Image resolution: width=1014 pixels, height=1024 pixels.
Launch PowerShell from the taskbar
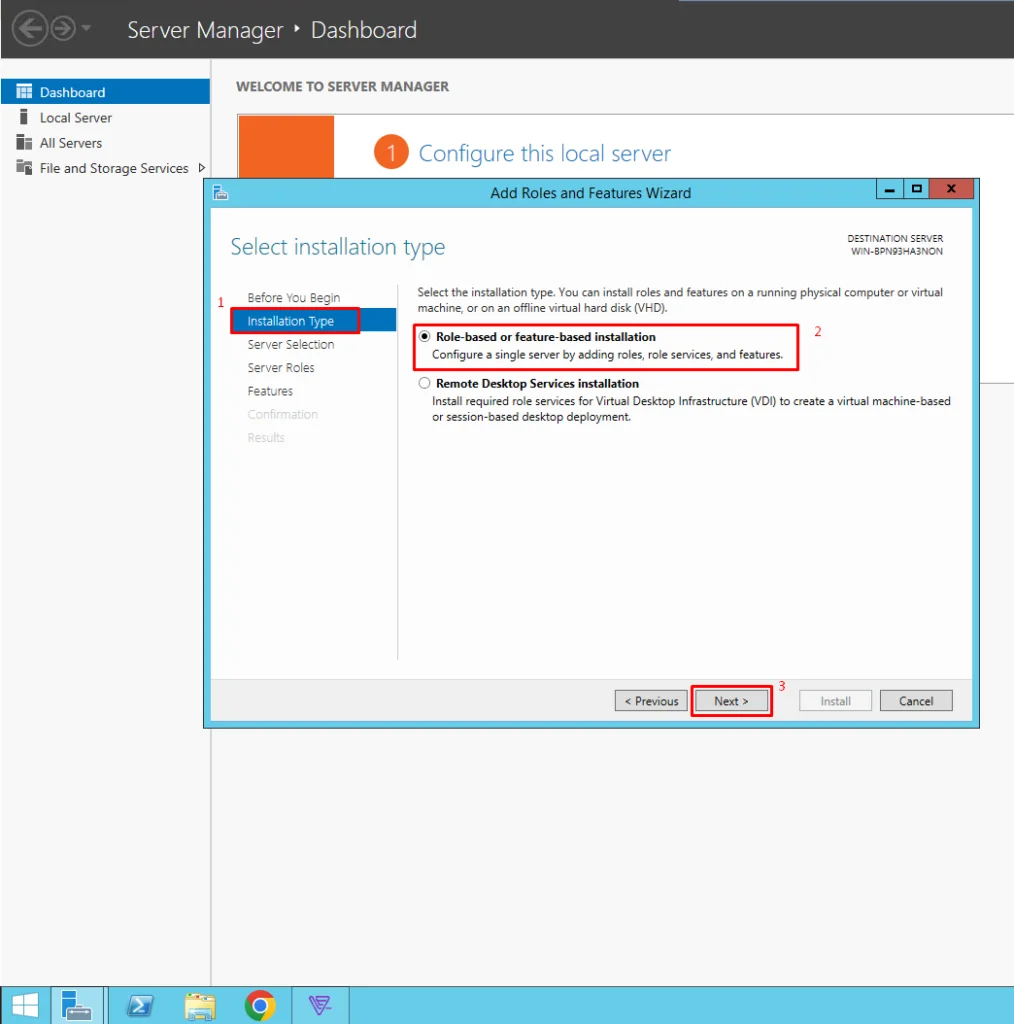coord(140,1005)
